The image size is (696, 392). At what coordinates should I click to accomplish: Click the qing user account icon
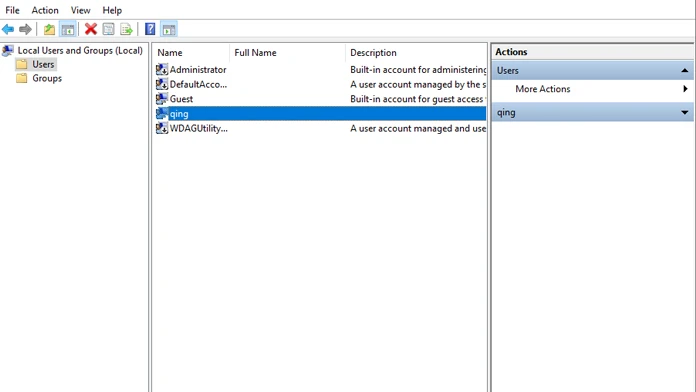tap(162, 114)
